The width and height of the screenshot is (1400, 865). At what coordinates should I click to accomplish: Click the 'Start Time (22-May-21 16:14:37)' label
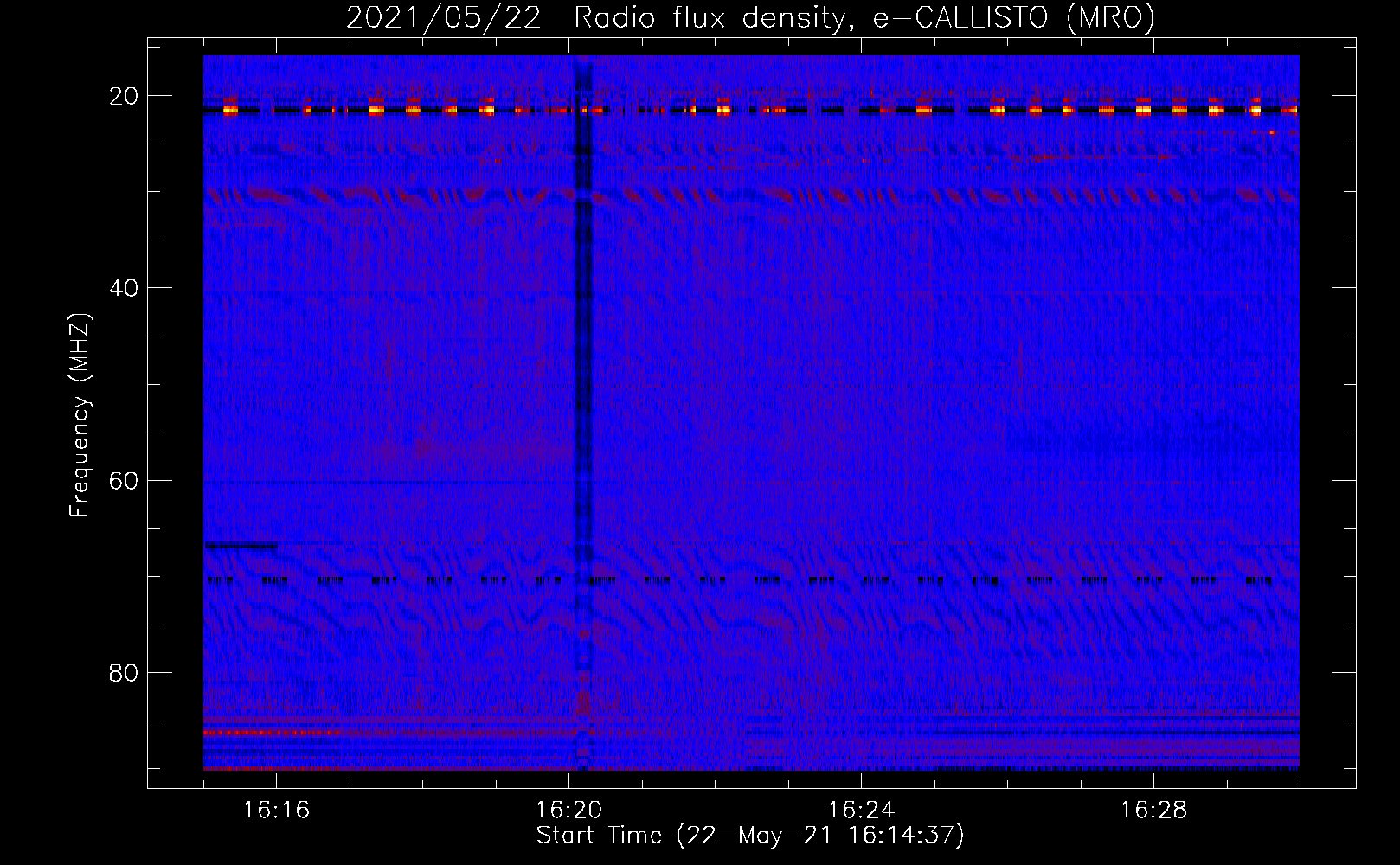[x=750, y=836]
